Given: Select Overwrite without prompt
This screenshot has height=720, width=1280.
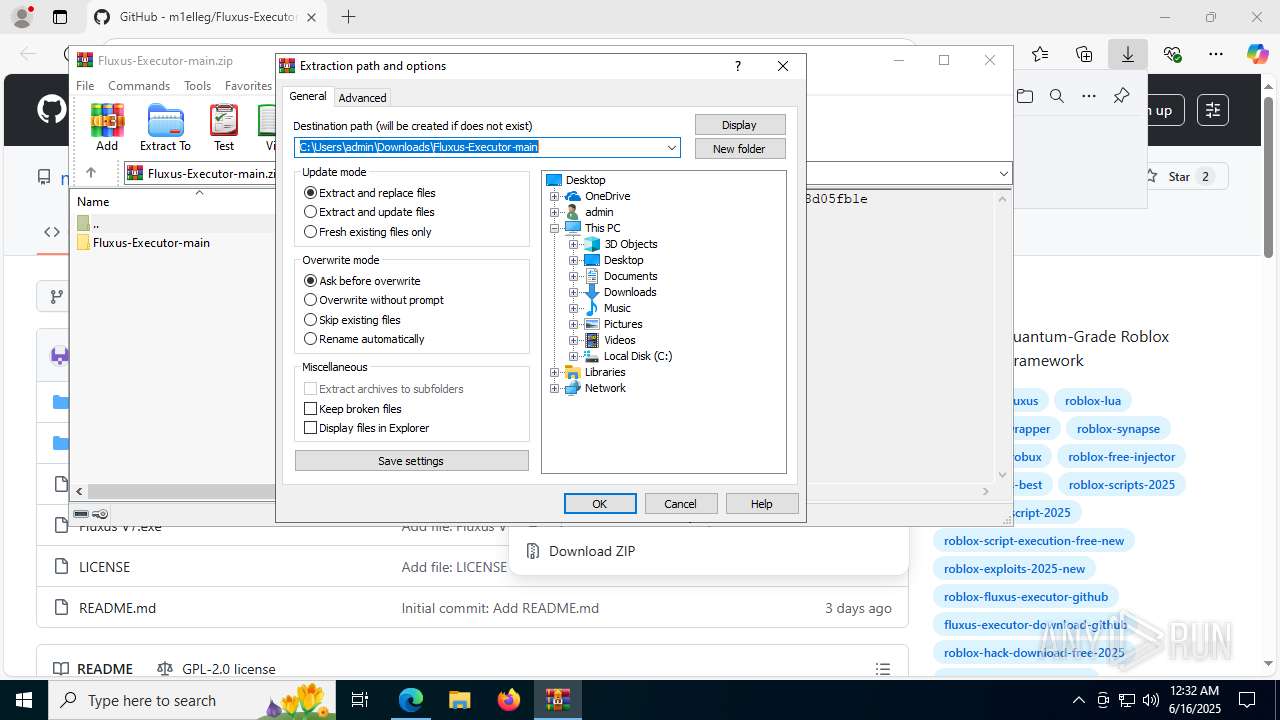Looking at the screenshot, I should pyautogui.click(x=374, y=300).
